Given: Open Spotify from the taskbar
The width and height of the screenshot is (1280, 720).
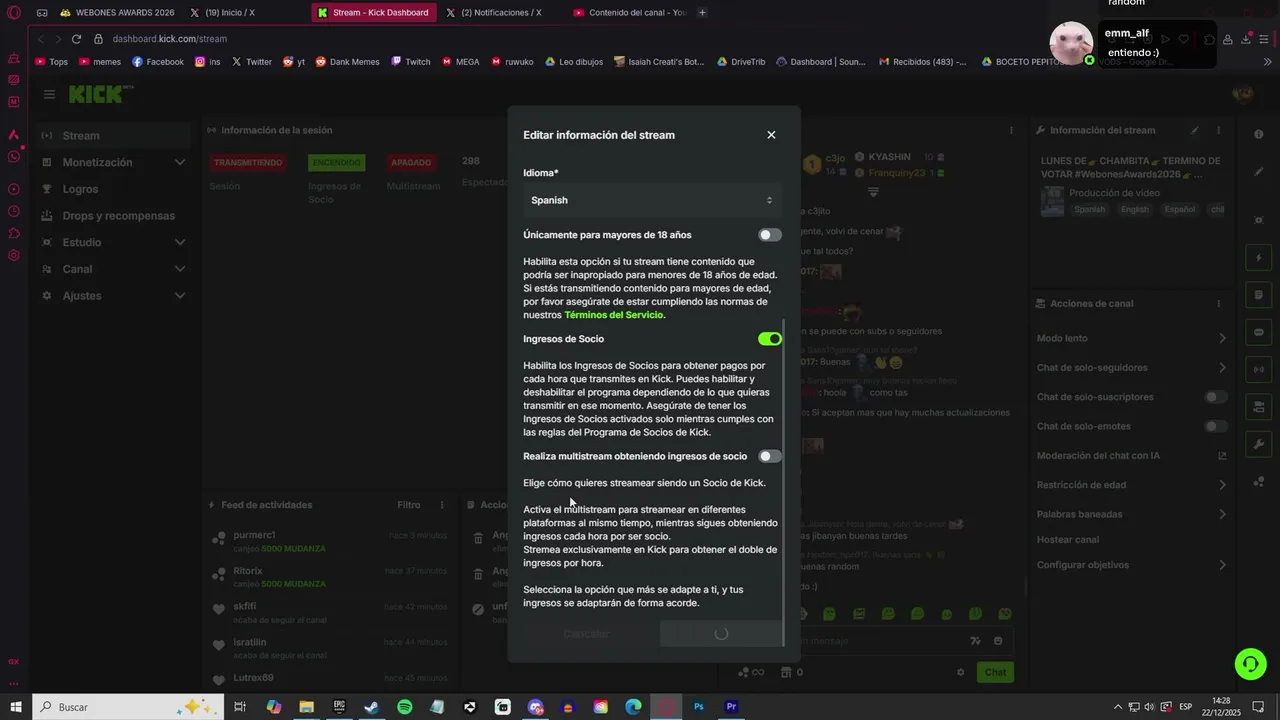Looking at the screenshot, I should (x=405, y=707).
